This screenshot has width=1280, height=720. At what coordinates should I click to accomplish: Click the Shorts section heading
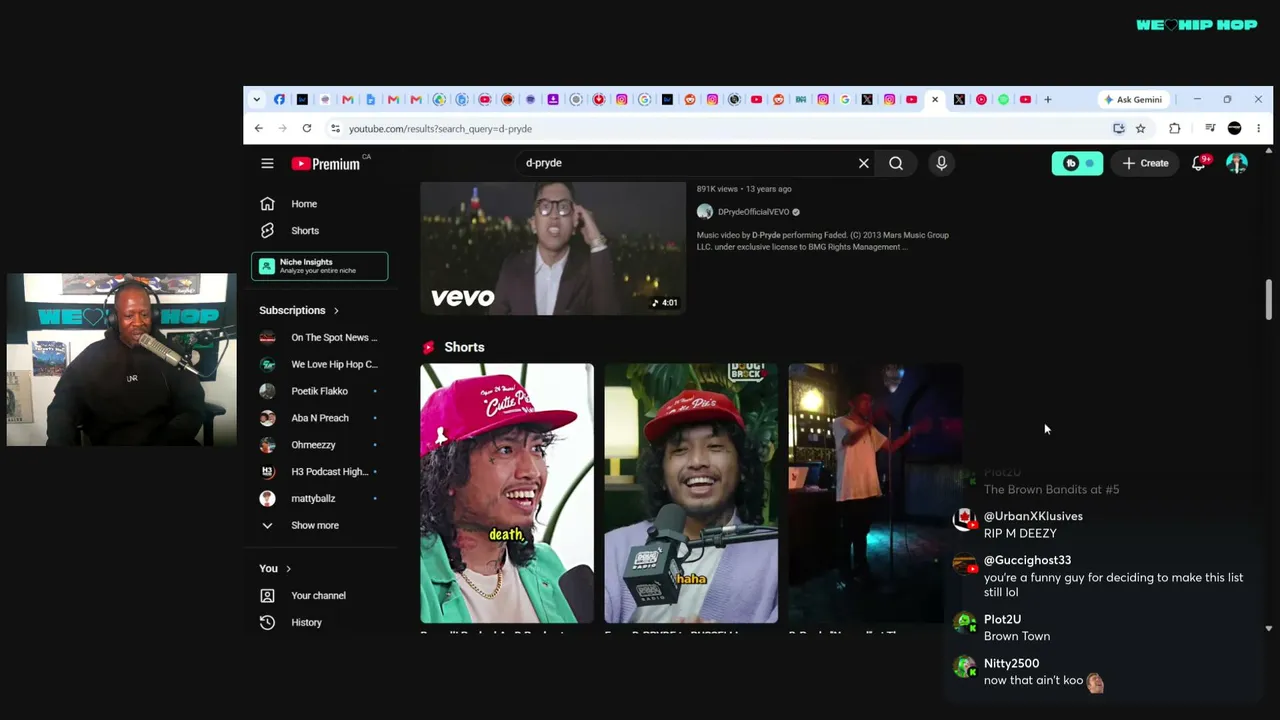point(464,347)
